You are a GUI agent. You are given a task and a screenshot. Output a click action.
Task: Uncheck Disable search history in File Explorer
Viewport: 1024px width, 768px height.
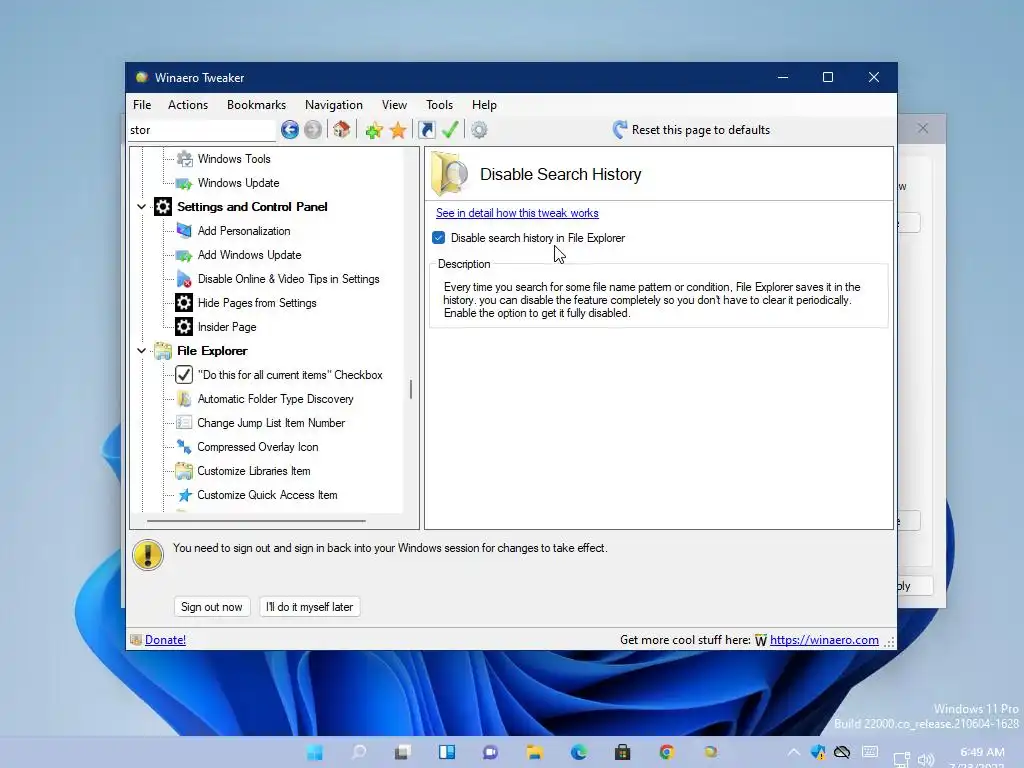pos(439,238)
